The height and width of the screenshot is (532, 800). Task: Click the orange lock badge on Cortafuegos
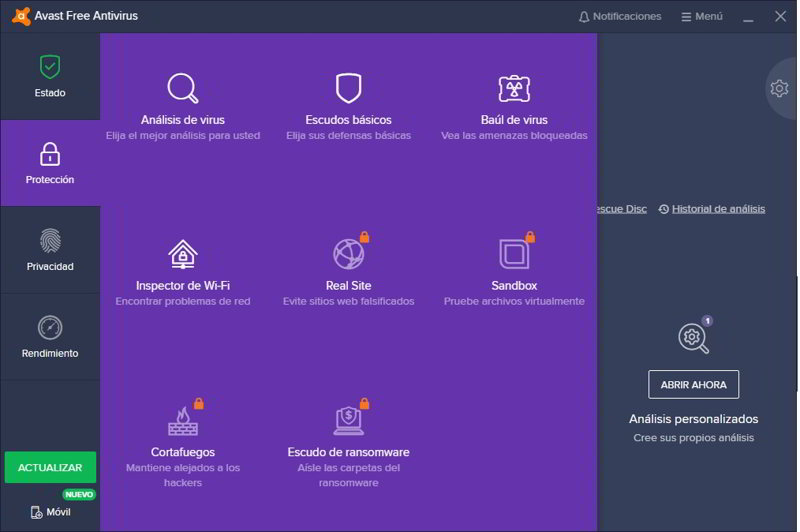click(x=198, y=403)
